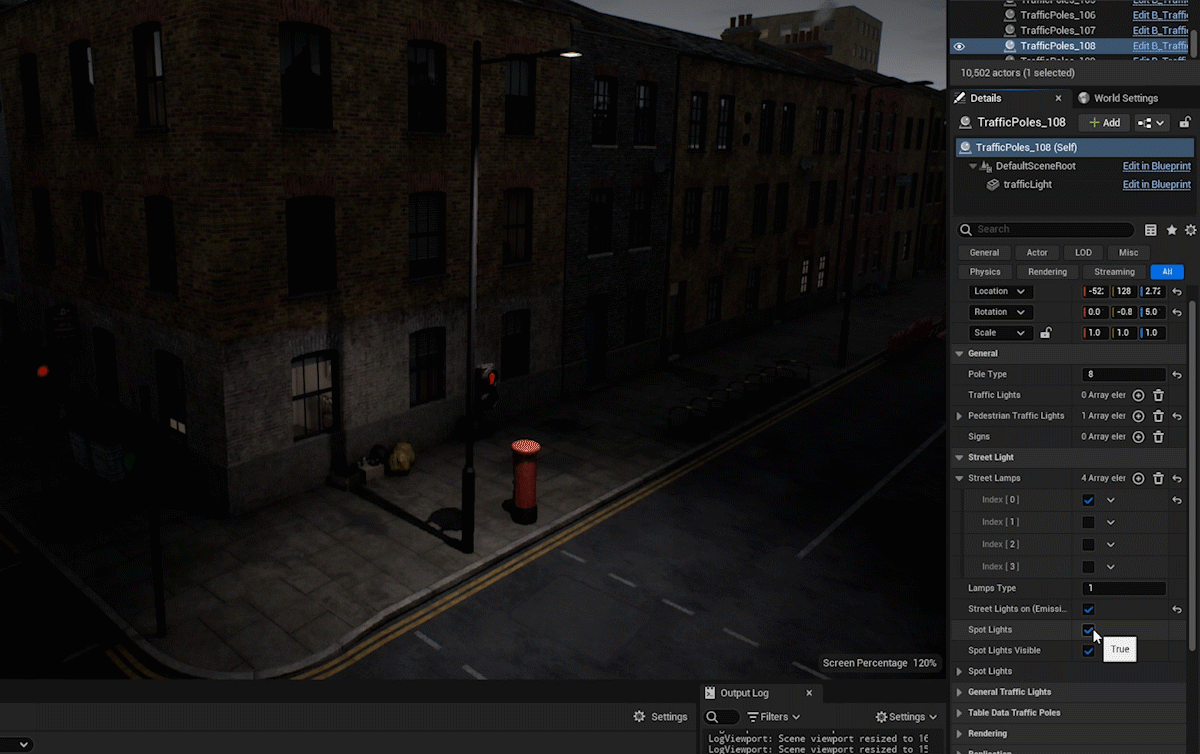Expand the General Traffic Lights section
1200x754 pixels.
959,692
